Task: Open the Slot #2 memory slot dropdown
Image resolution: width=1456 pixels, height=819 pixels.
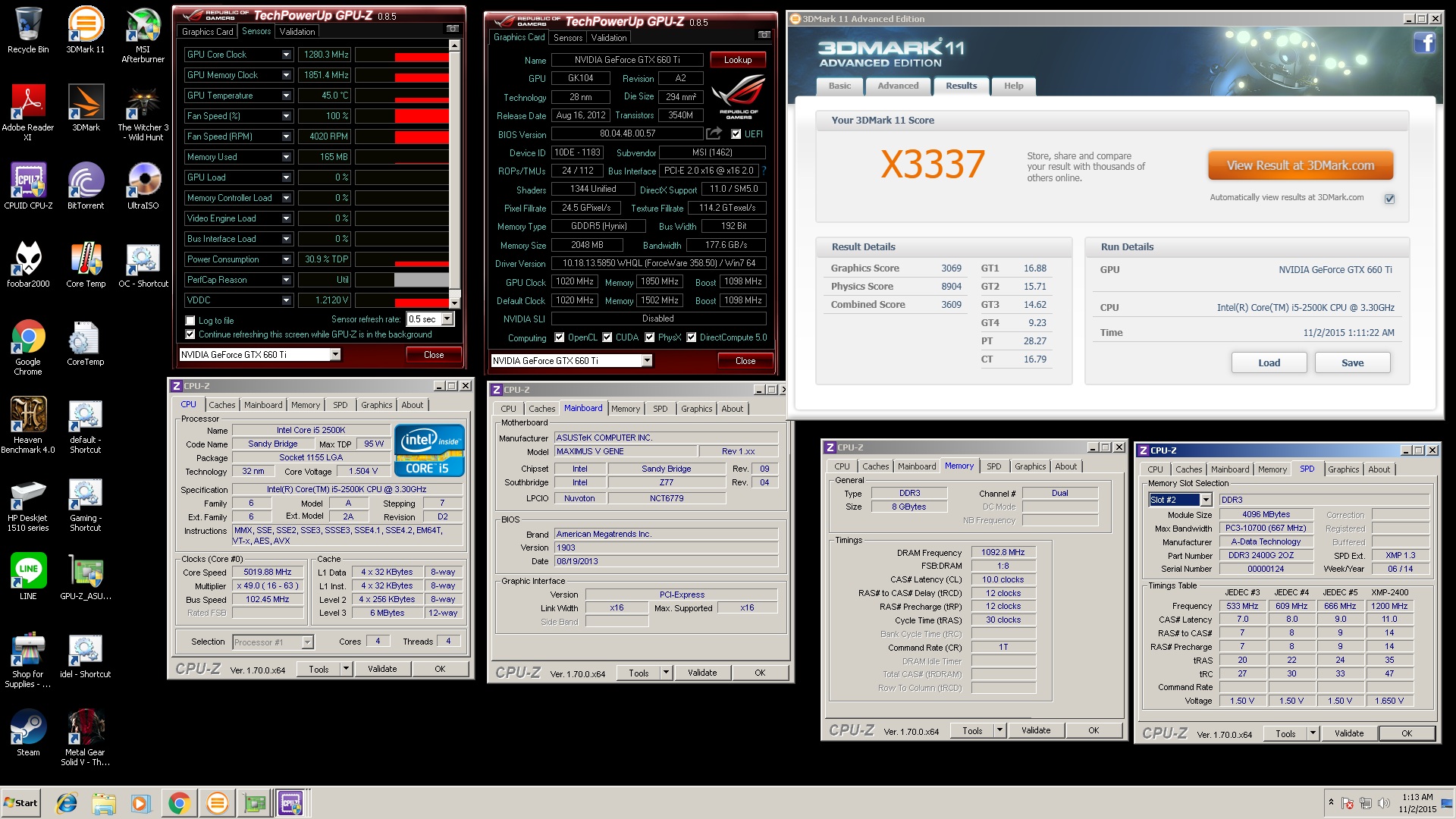Action: (1206, 500)
